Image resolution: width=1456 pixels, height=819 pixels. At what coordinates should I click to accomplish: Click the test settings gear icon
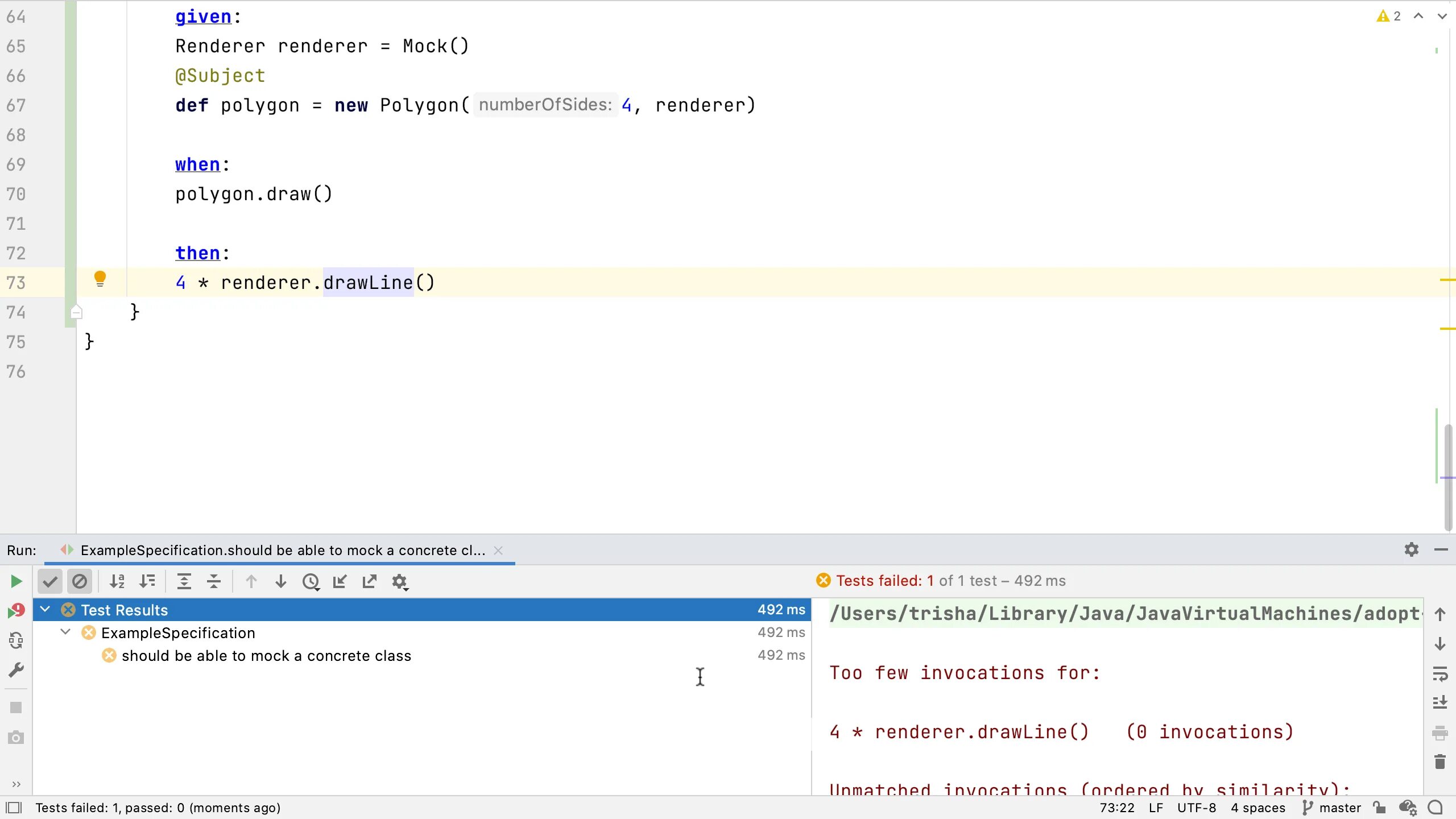coord(400,581)
